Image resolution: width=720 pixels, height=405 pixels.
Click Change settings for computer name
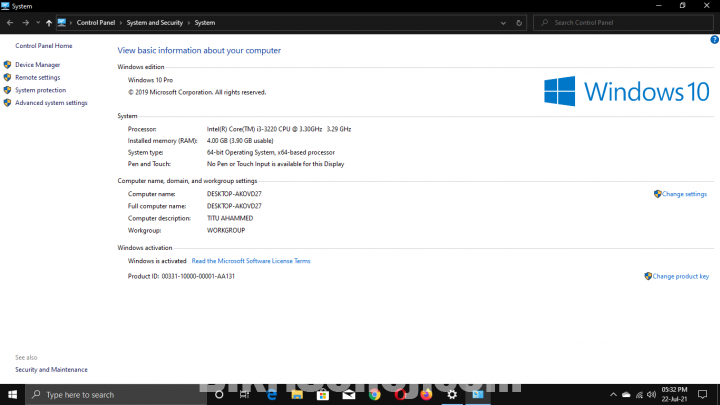684,194
